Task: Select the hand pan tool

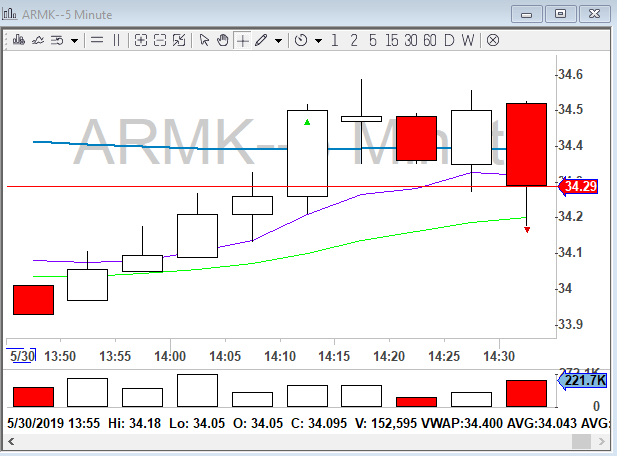Action: [223, 40]
